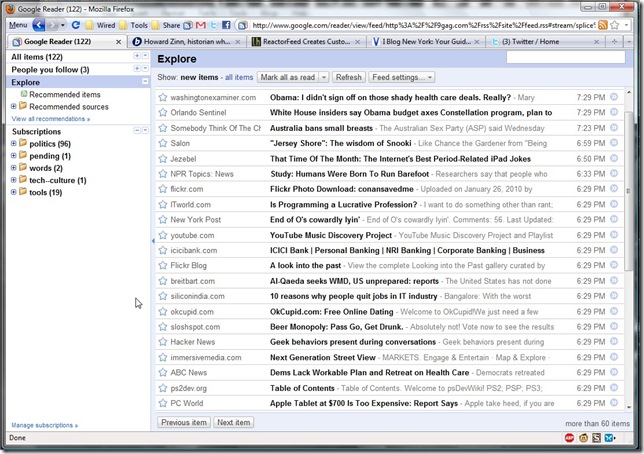Expand the tech--culture folder
Screen dimensions: 644x454
point(14,180)
